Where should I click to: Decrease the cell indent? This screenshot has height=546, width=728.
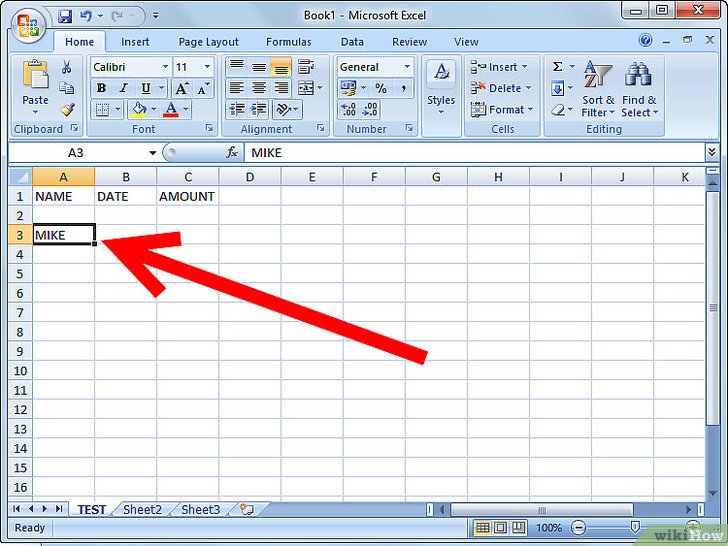[237, 110]
